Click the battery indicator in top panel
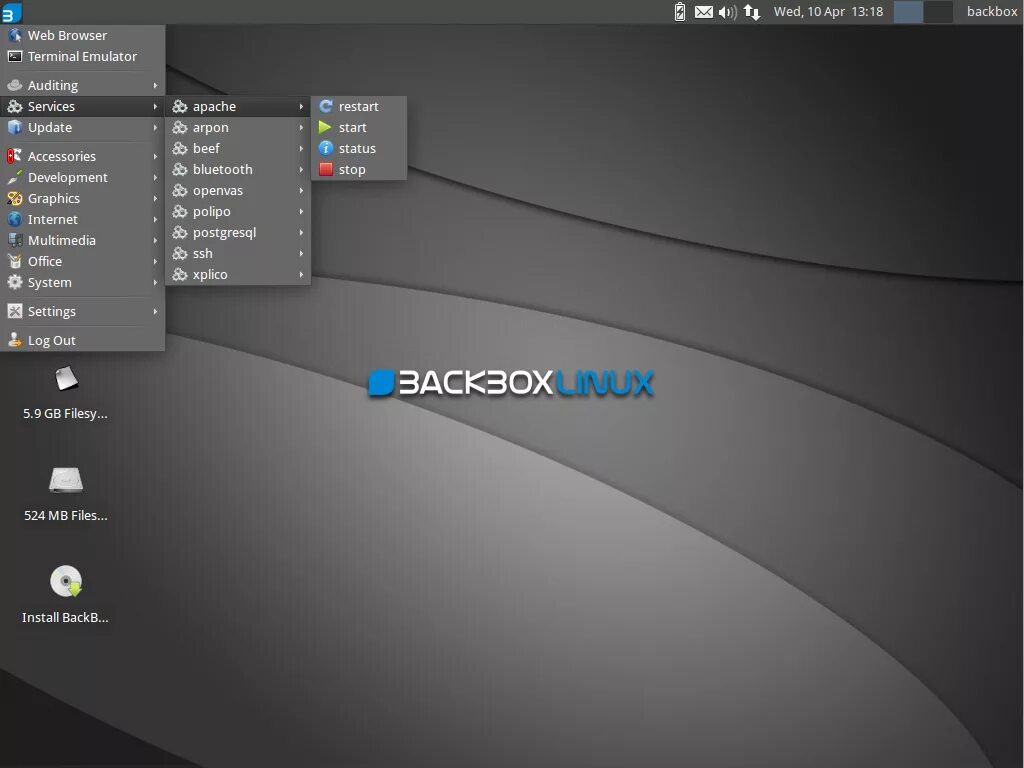Screen dimensions: 1024x768 (680, 12)
